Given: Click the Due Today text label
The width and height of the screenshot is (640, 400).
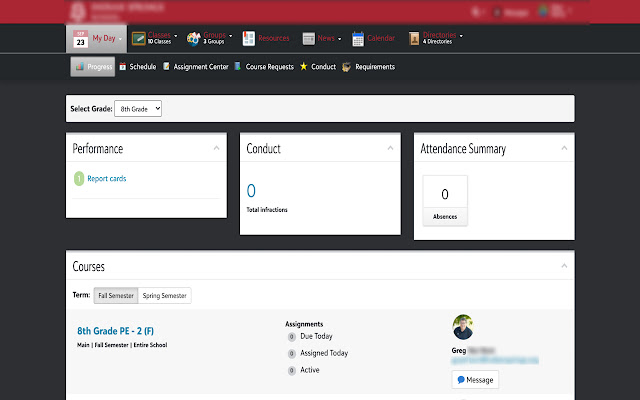Looking at the screenshot, I should [x=316, y=336].
